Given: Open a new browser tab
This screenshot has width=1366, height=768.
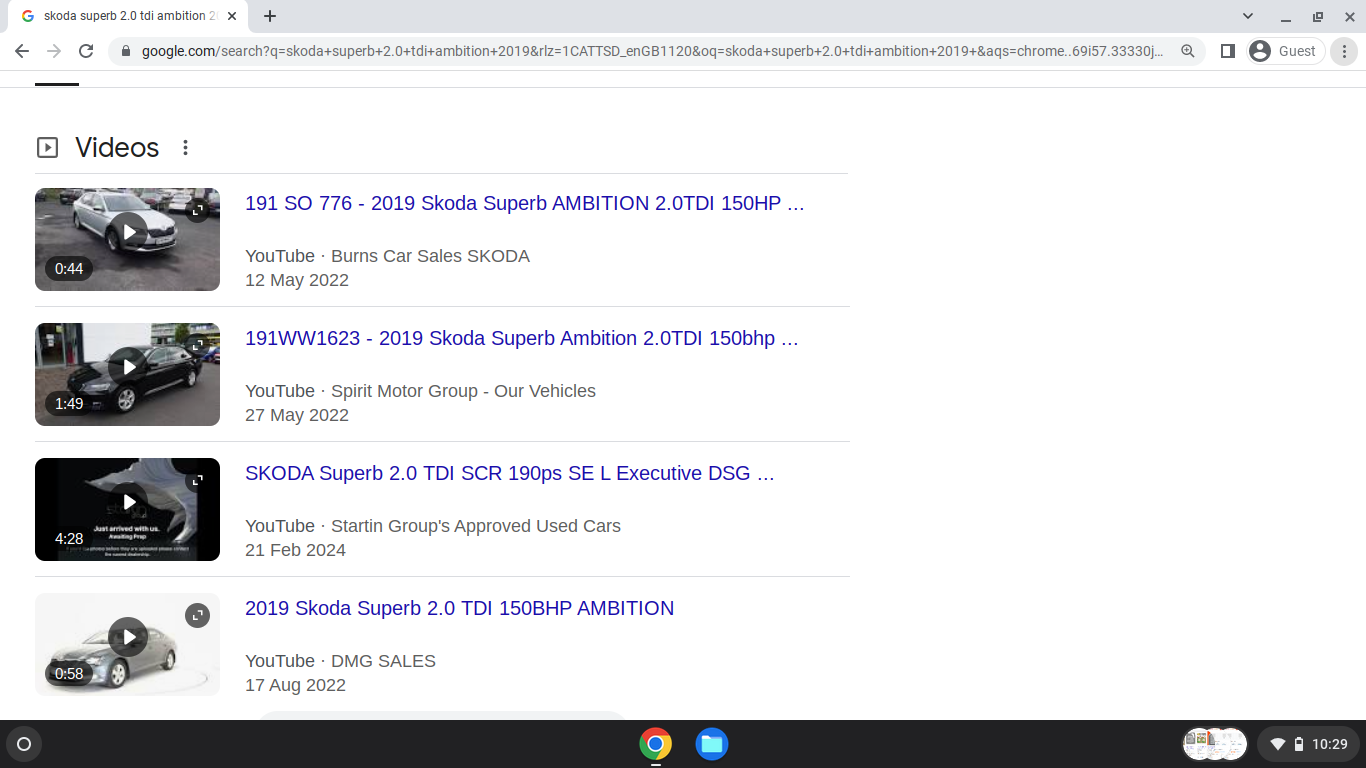Looking at the screenshot, I should [x=270, y=16].
